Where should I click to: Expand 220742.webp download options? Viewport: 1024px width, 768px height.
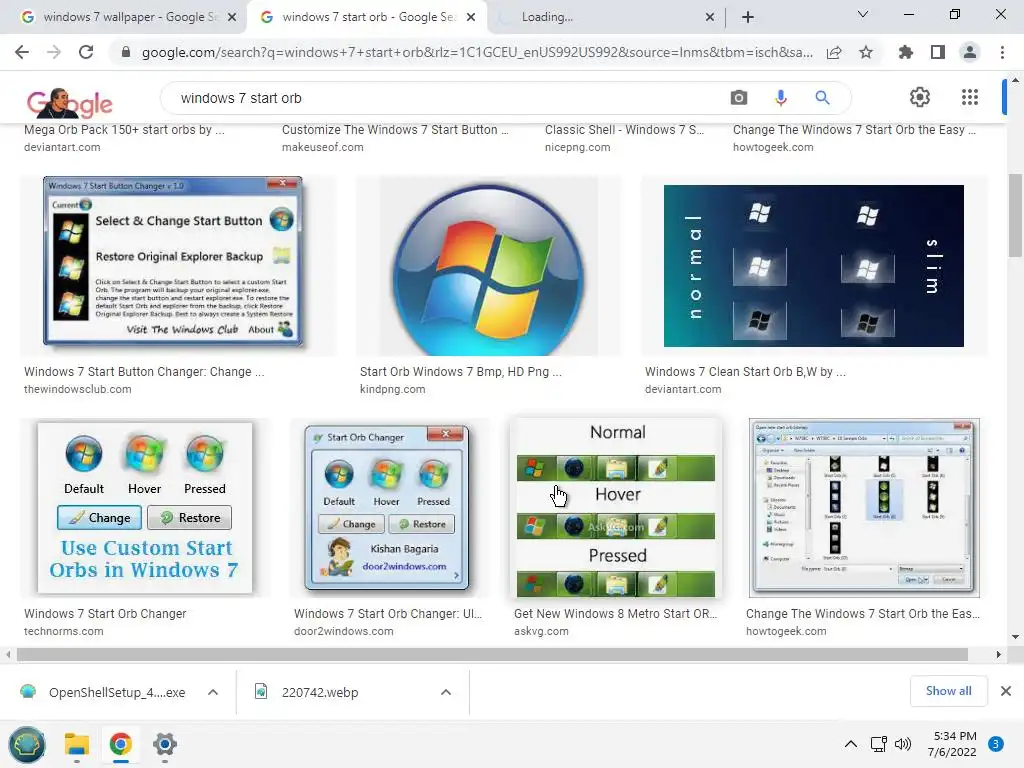[446, 692]
